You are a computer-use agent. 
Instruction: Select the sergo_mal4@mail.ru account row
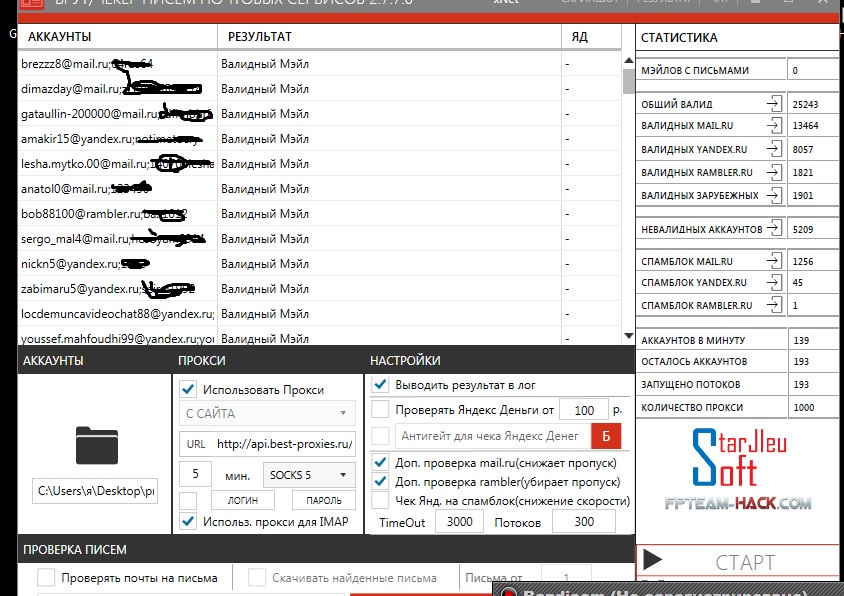click(x=319, y=239)
